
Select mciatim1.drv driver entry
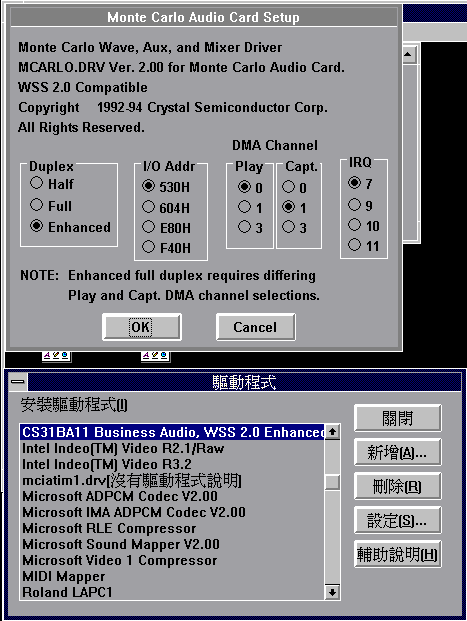(x=172, y=480)
